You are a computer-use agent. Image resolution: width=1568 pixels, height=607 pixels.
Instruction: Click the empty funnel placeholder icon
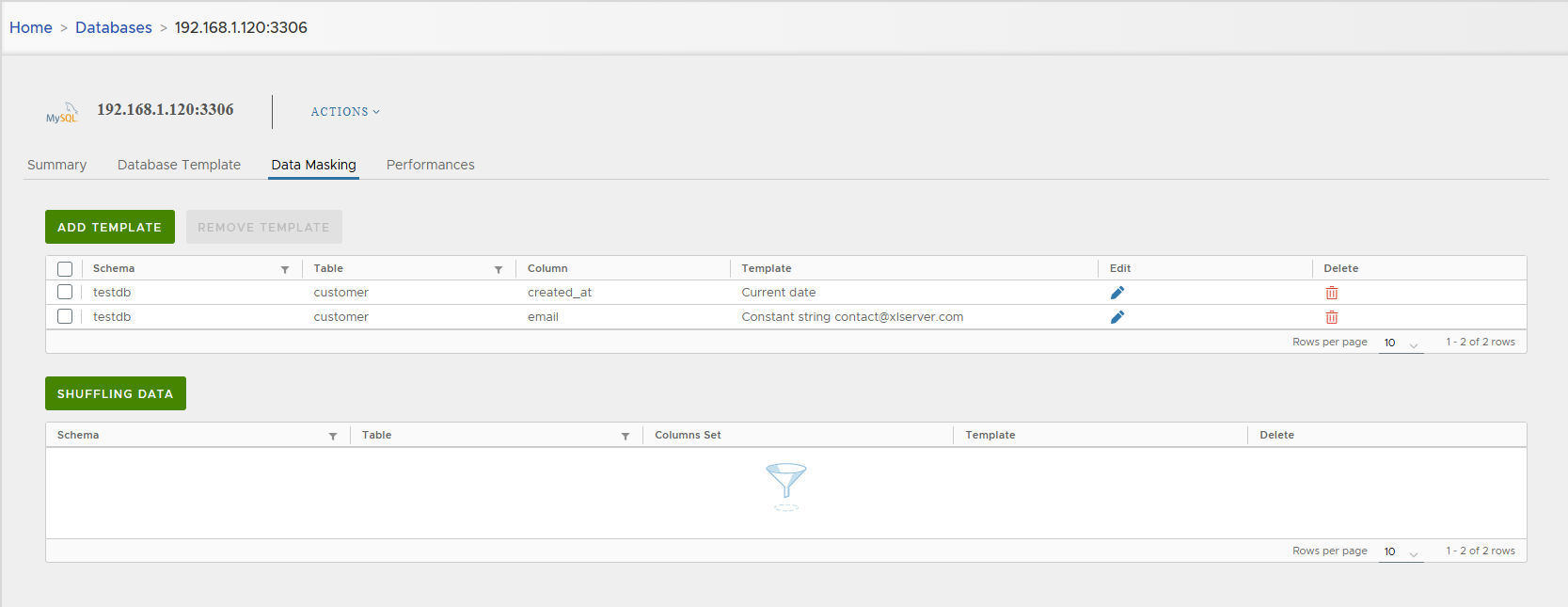point(786,487)
